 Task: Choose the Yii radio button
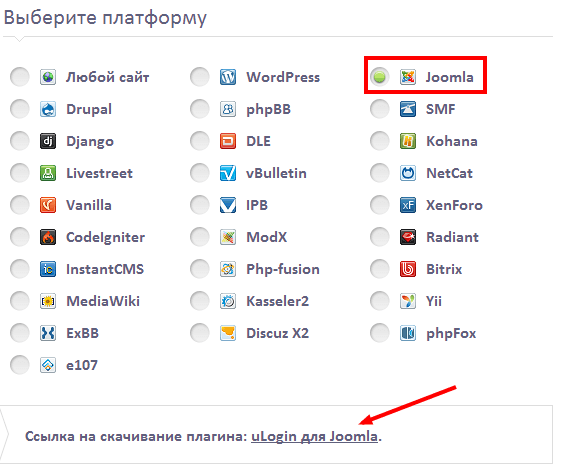(379, 301)
